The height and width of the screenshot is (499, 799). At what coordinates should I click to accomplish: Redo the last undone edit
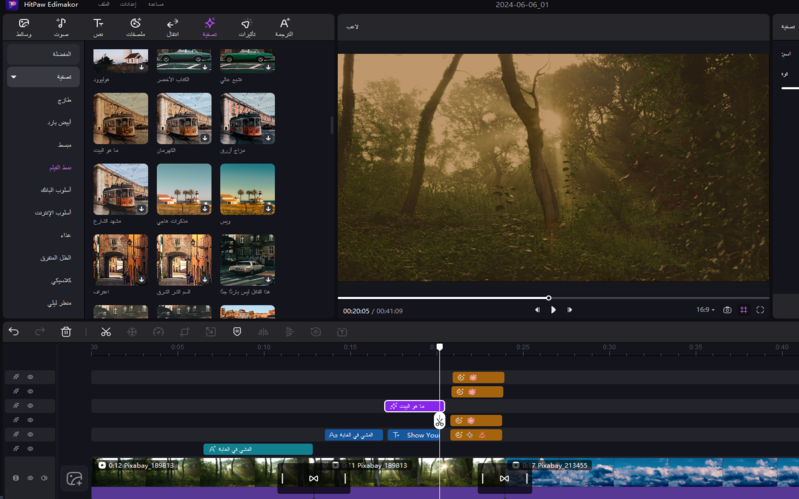(40, 332)
